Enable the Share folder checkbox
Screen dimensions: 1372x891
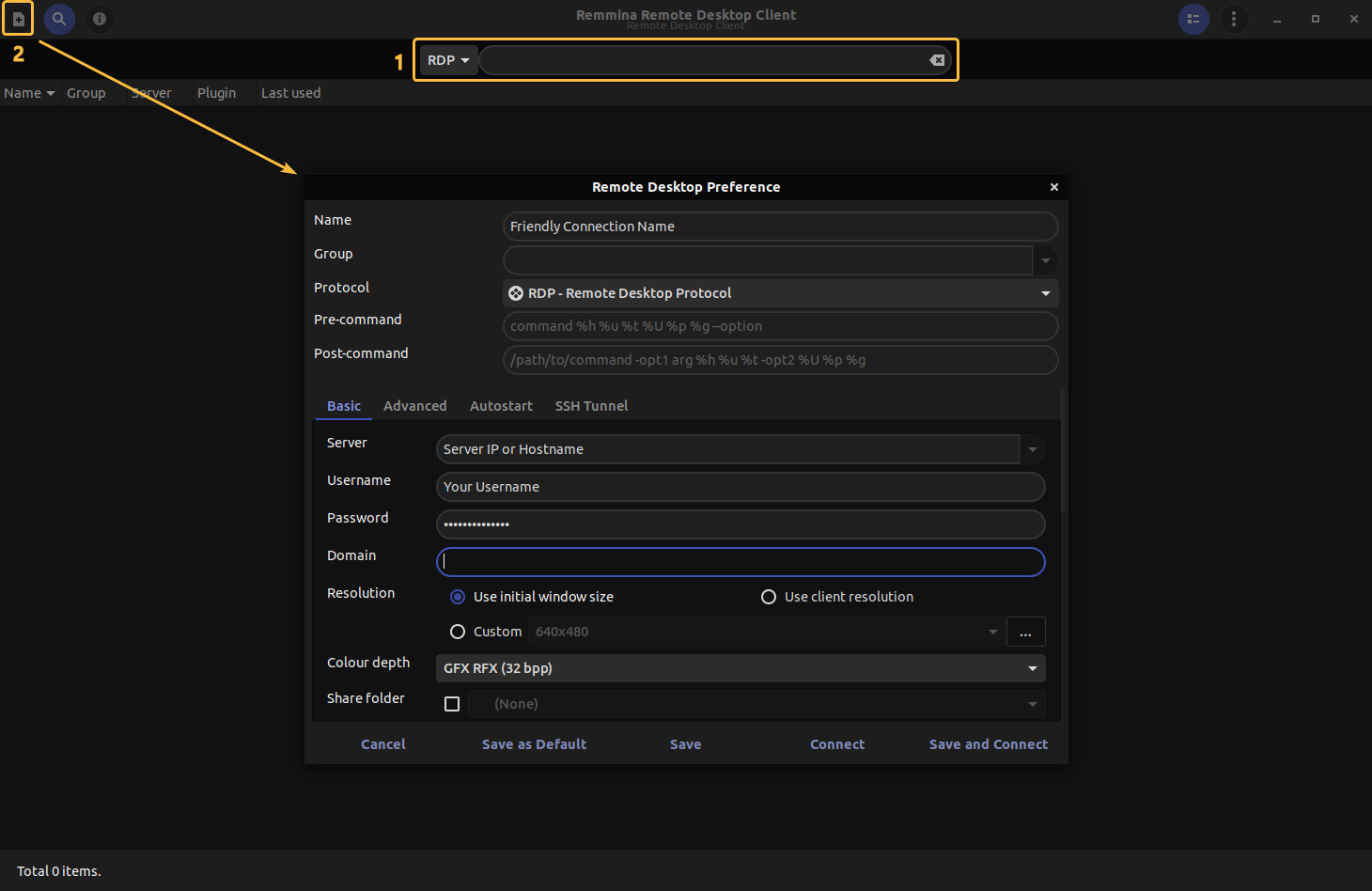[x=452, y=704]
